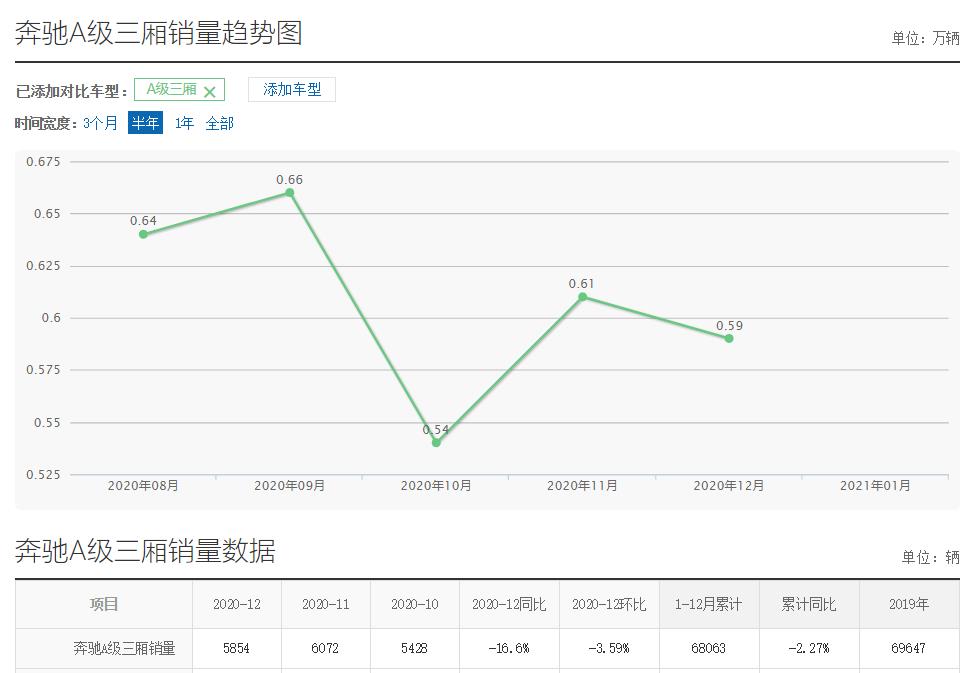Click the 2020-12同比 column header
This screenshot has height=673, width=975.
[509, 604]
